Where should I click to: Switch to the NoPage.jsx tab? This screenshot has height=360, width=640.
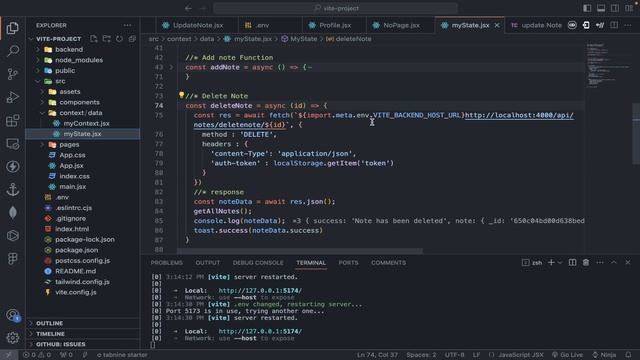[396, 25]
